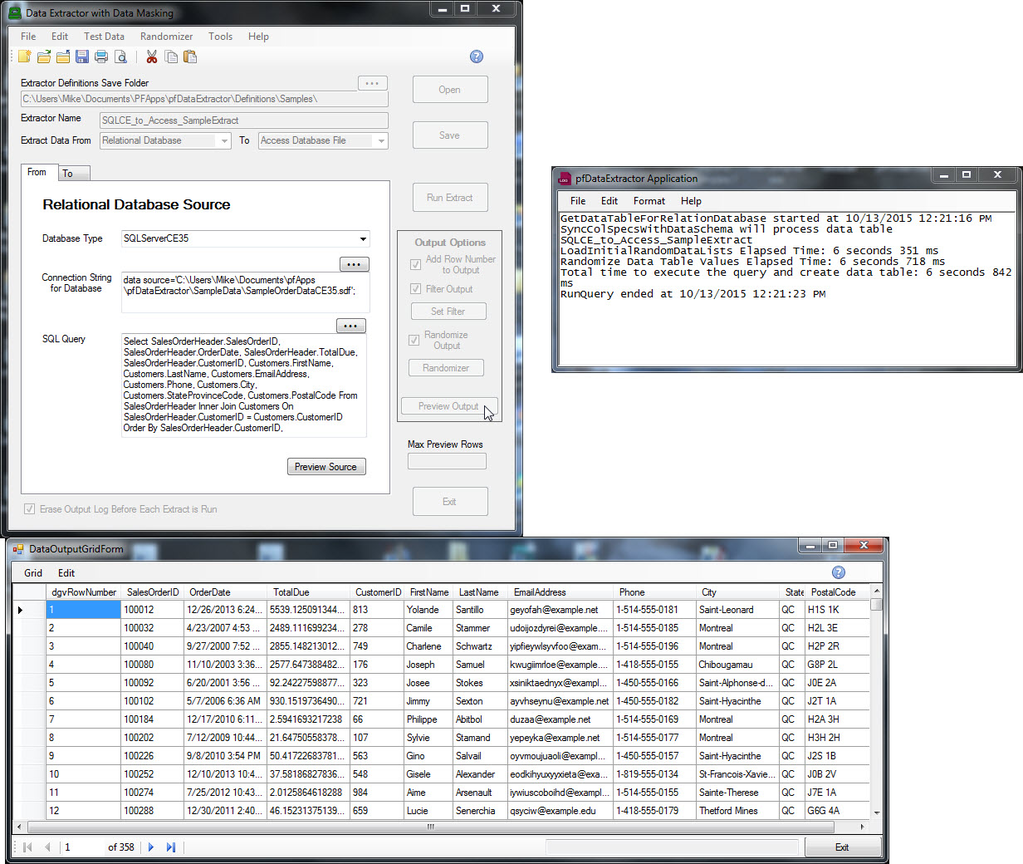This screenshot has height=864, width=1023.
Task: Toggle Erase Output Log Before Each Extract
Action: click(x=29, y=509)
